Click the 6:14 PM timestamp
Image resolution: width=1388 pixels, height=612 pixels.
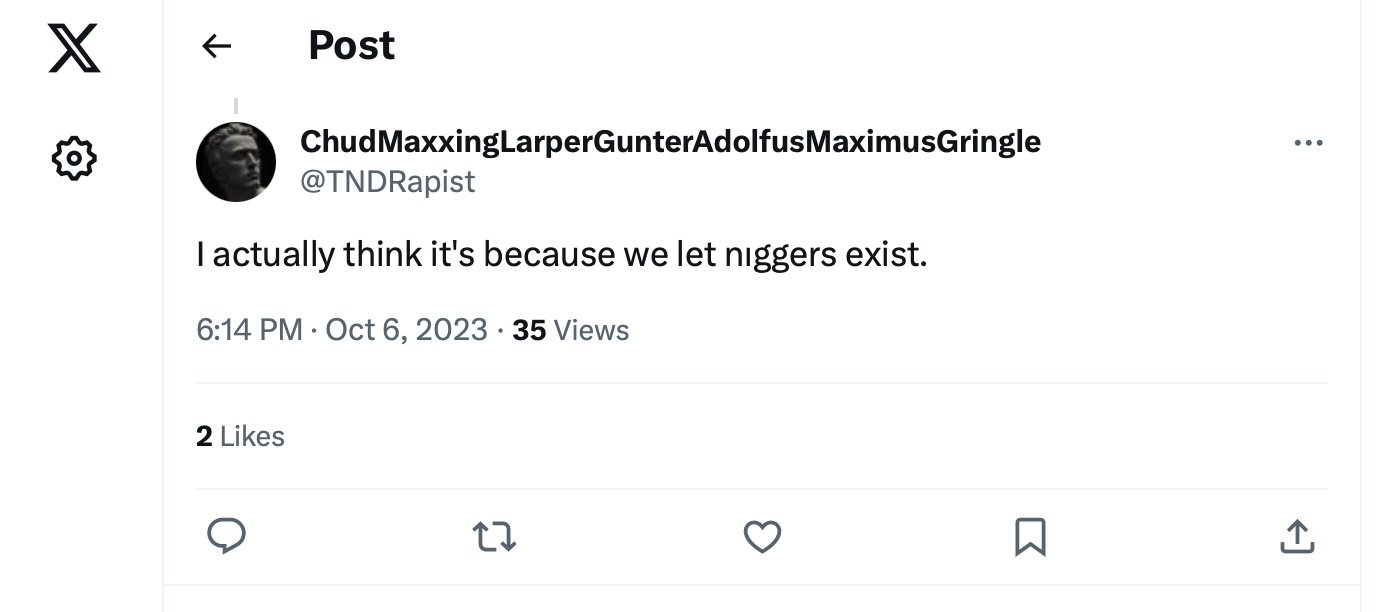tap(249, 330)
